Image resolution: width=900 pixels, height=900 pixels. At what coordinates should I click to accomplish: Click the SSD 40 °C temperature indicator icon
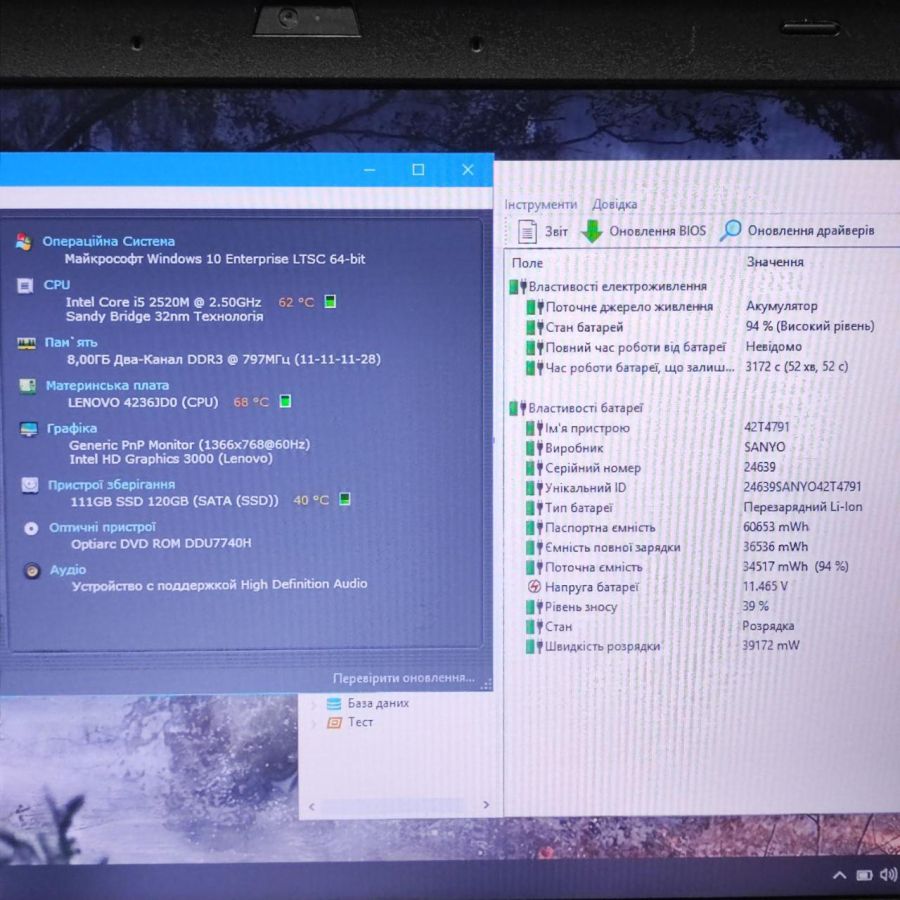click(x=344, y=499)
